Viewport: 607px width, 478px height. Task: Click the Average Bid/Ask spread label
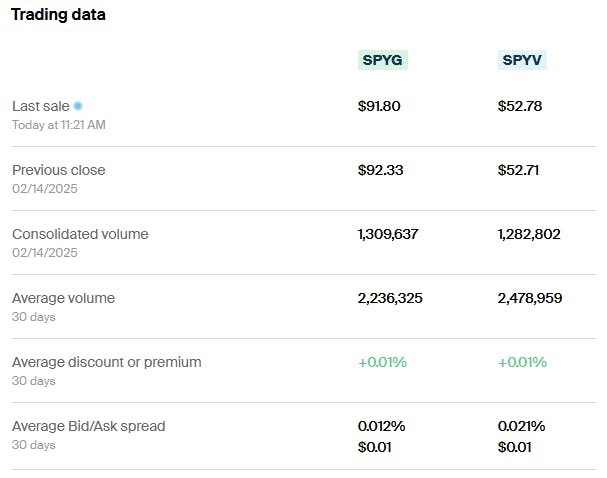(88, 426)
